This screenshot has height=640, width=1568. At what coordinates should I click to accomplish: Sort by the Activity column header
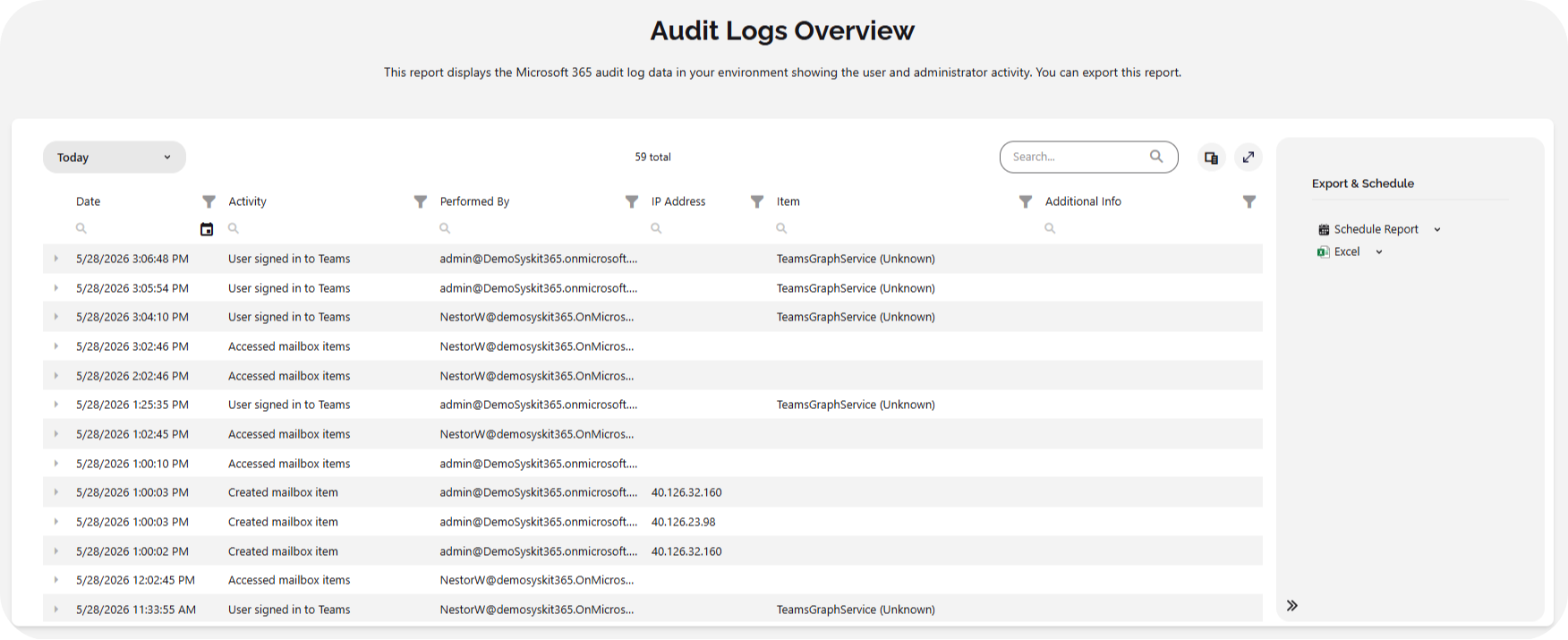247,201
